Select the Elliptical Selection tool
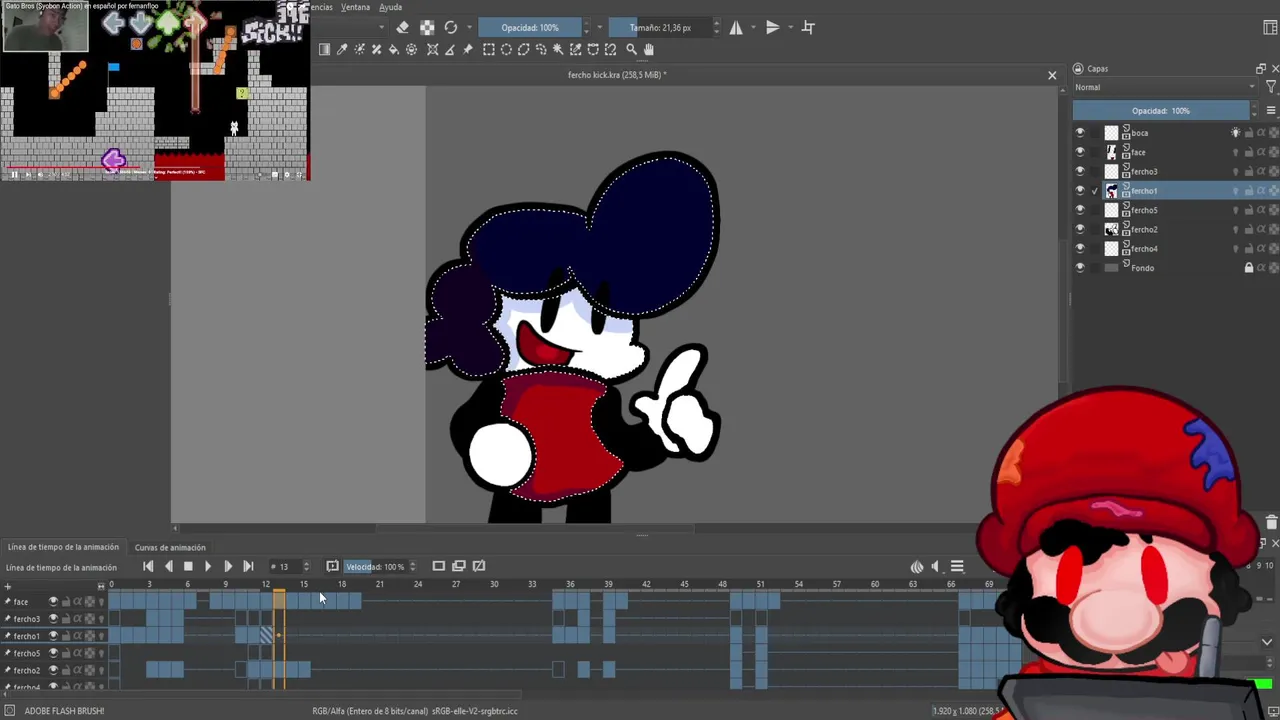 click(x=506, y=49)
